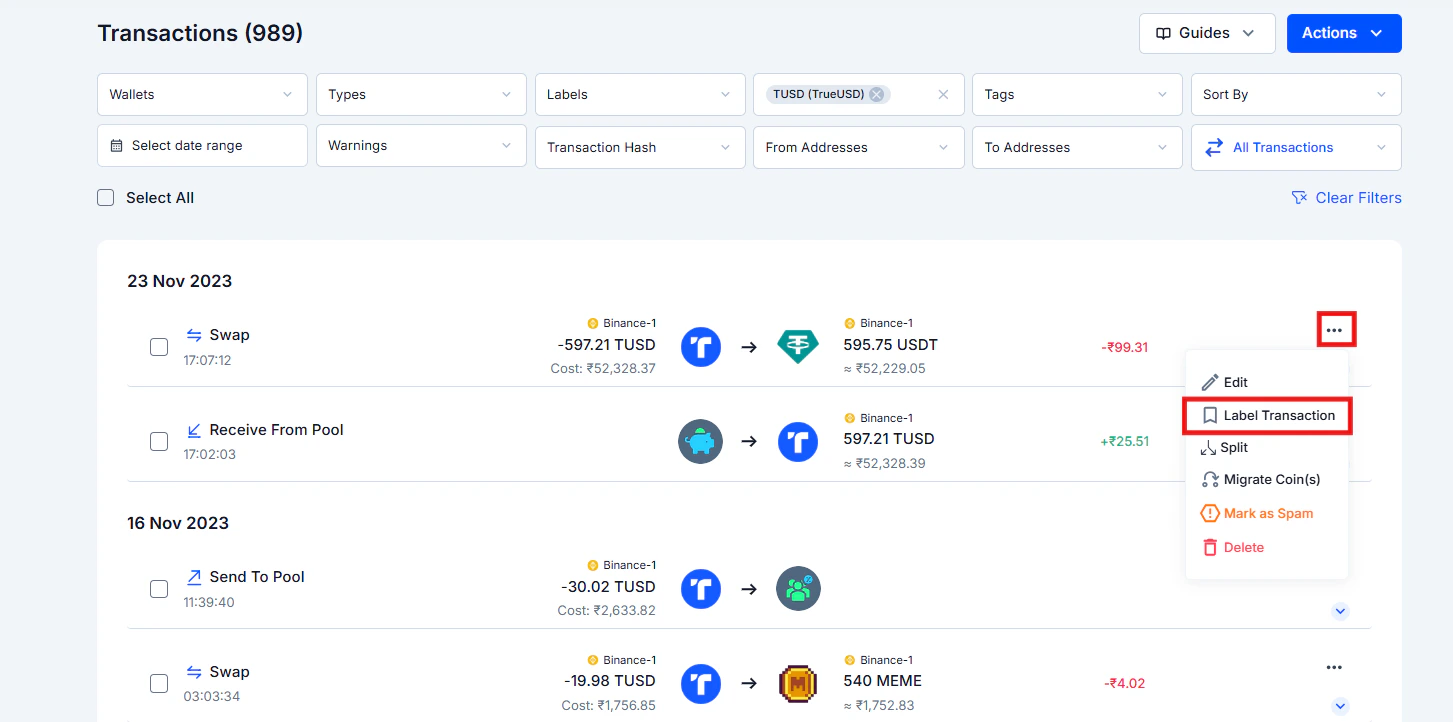Viewport: 1453px width, 722px height.
Task: Click the Clear Filters link
Action: [x=1347, y=198]
